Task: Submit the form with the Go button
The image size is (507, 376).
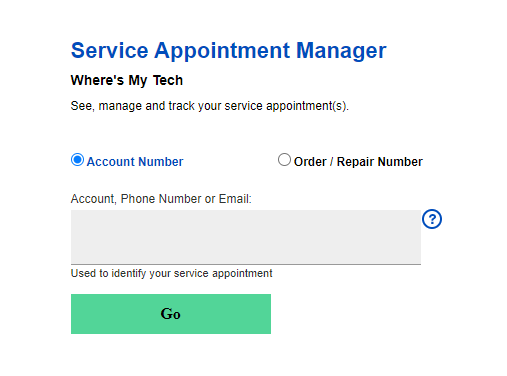Action: (171, 314)
